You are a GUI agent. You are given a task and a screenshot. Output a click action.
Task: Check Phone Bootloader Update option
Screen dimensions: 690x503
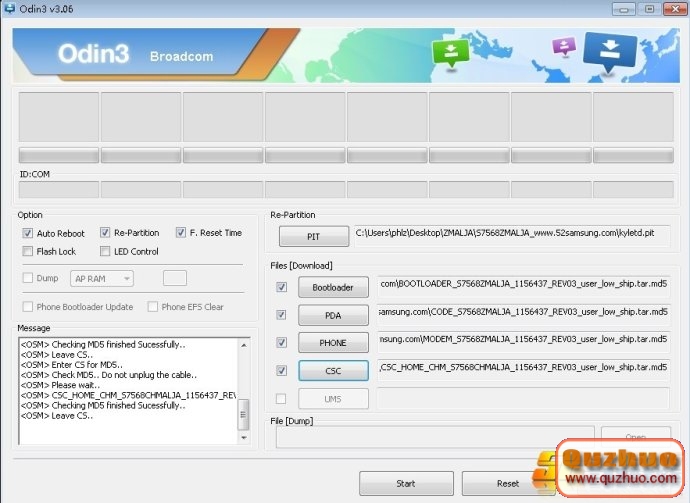coord(28,306)
